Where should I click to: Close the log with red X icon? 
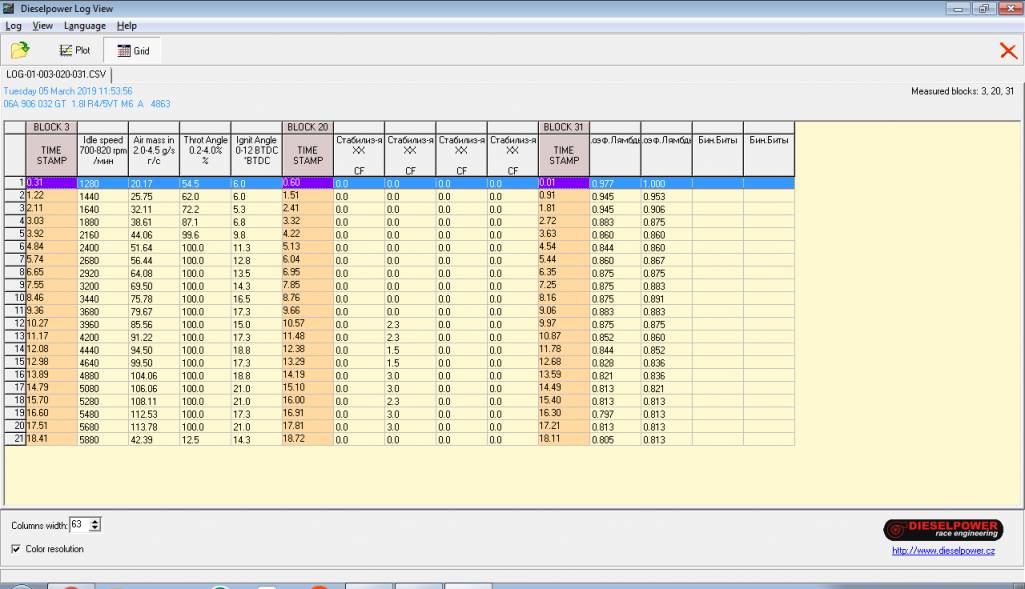pyautogui.click(x=1008, y=51)
